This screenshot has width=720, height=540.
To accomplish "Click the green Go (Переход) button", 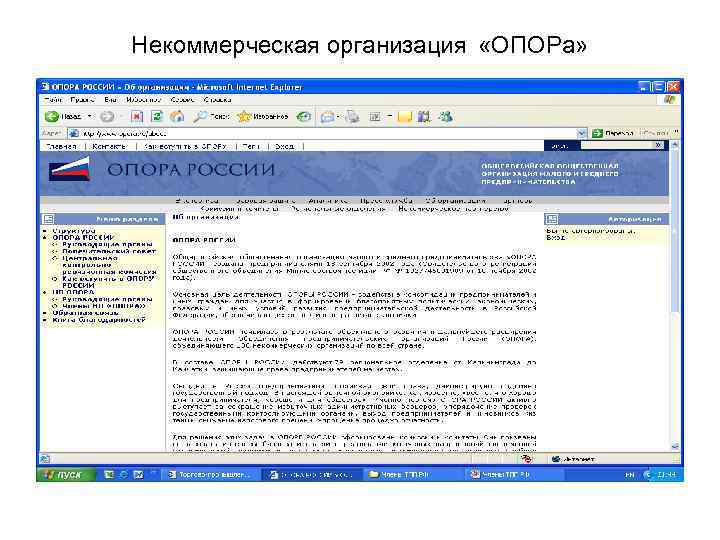I will (613, 133).
